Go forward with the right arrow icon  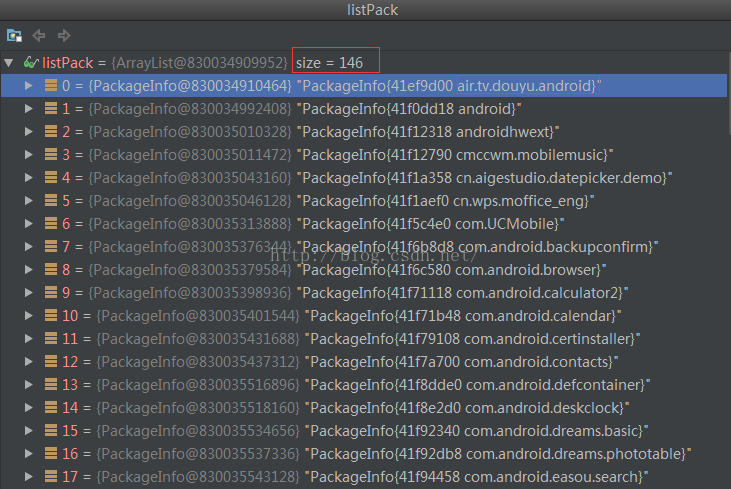tap(64, 35)
